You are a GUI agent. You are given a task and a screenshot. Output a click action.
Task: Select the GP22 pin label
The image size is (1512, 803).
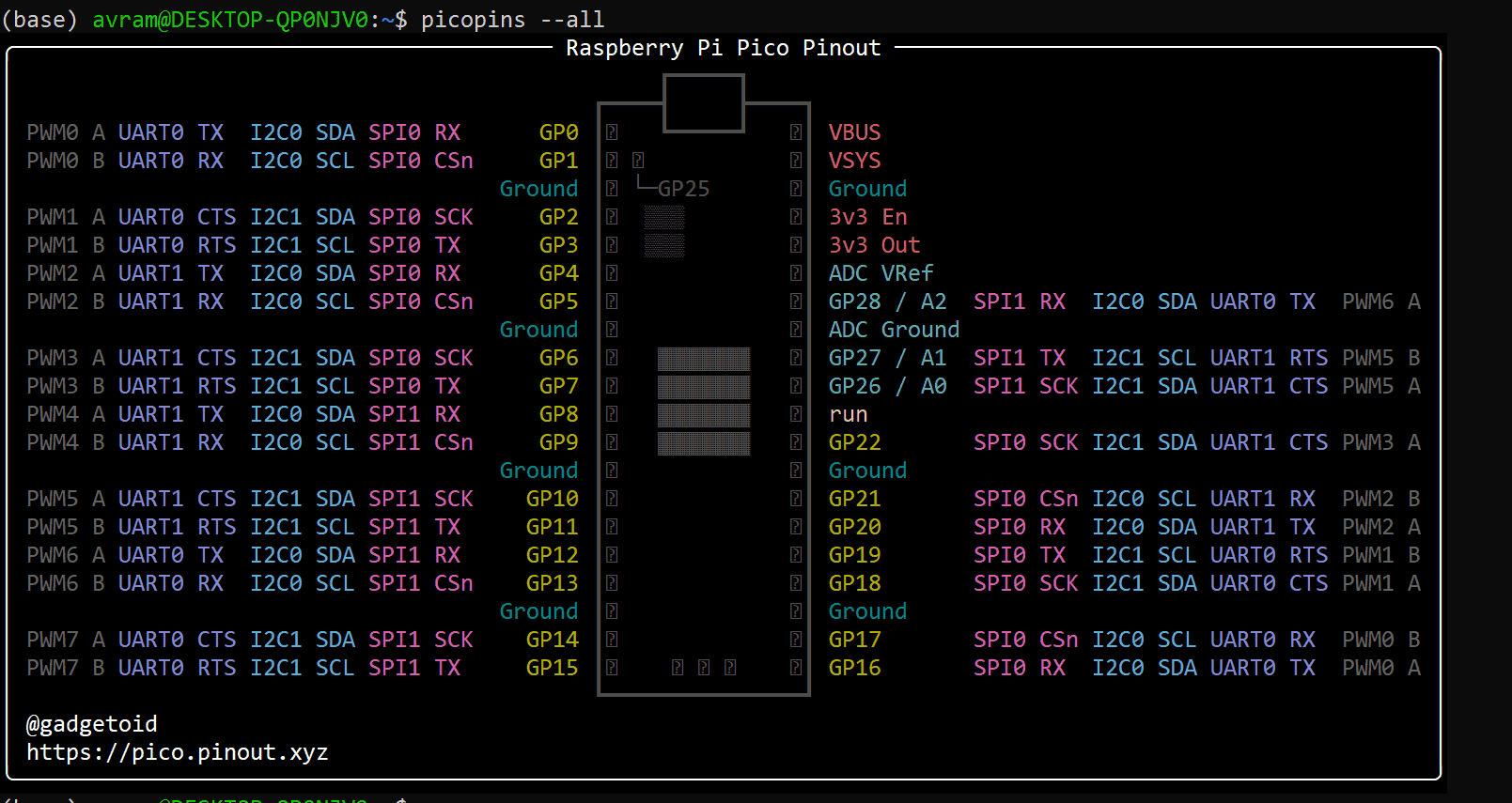pyautogui.click(x=855, y=442)
